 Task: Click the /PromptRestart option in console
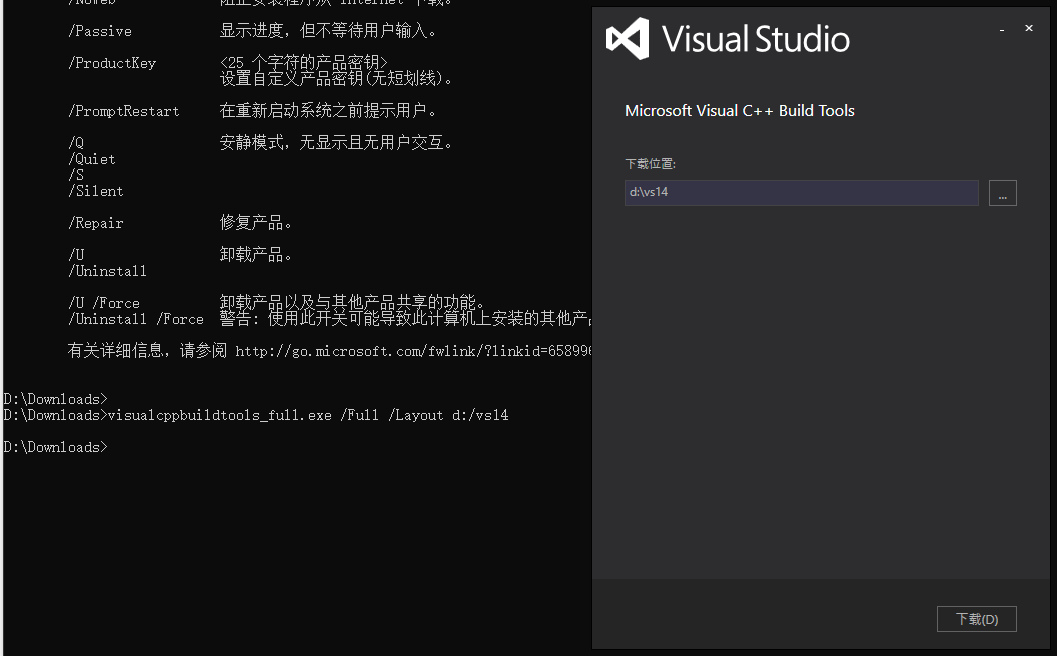click(123, 111)
